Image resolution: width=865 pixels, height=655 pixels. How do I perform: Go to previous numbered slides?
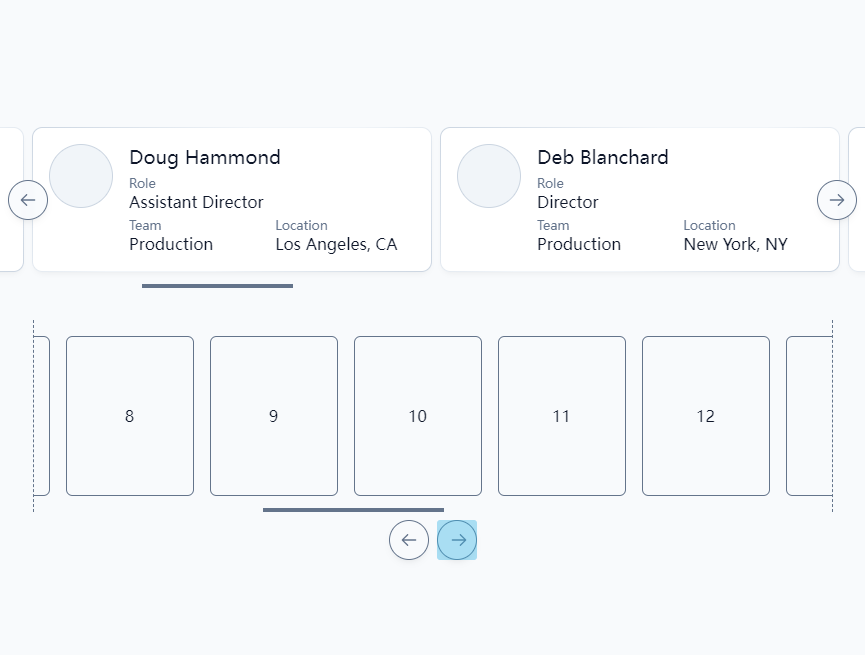pos(409,540)
